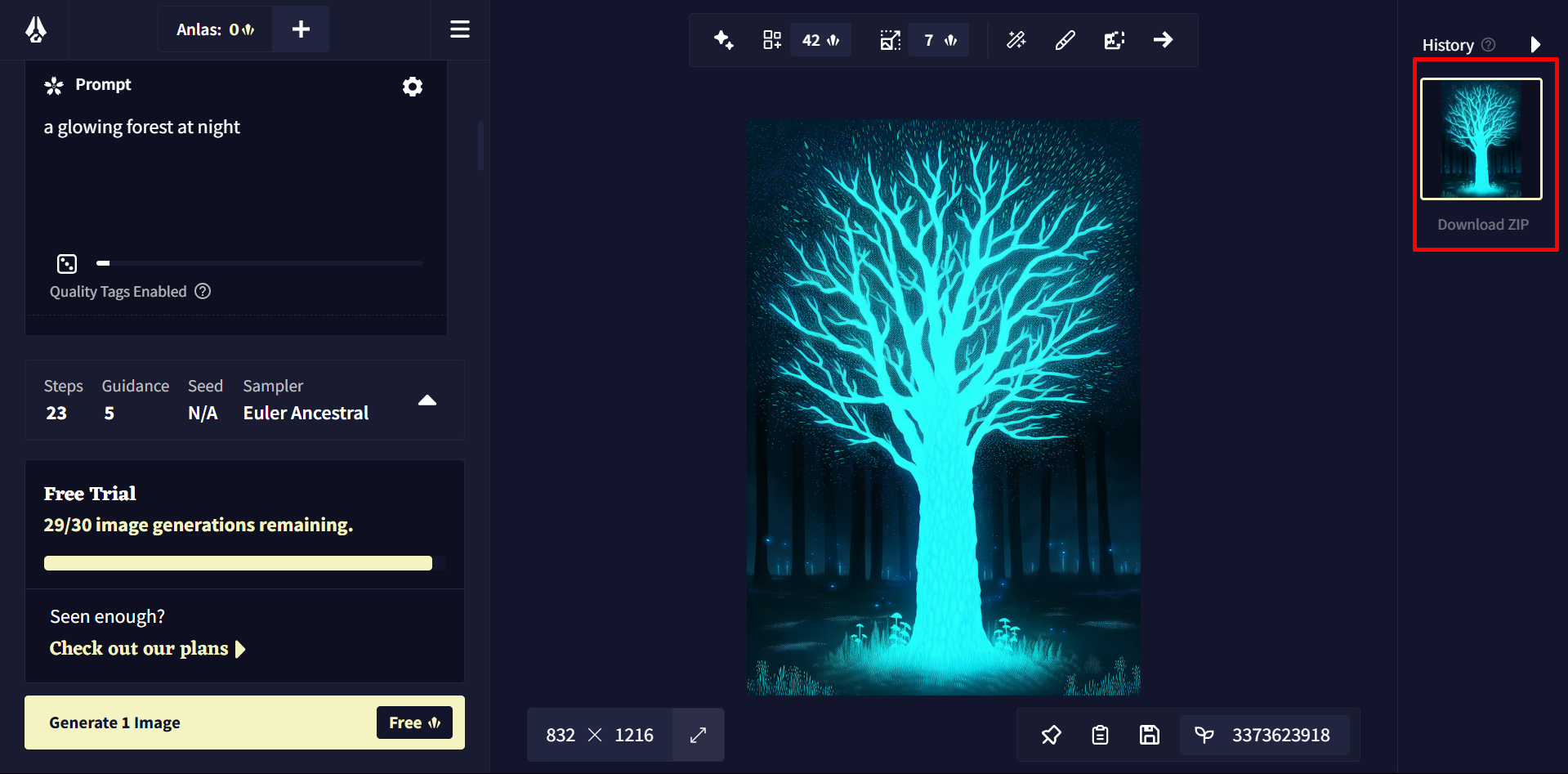Viewport: 1568px width, 774px height.
Task: Click the 7 Anlas upscale cost
Action: point(940,40)
